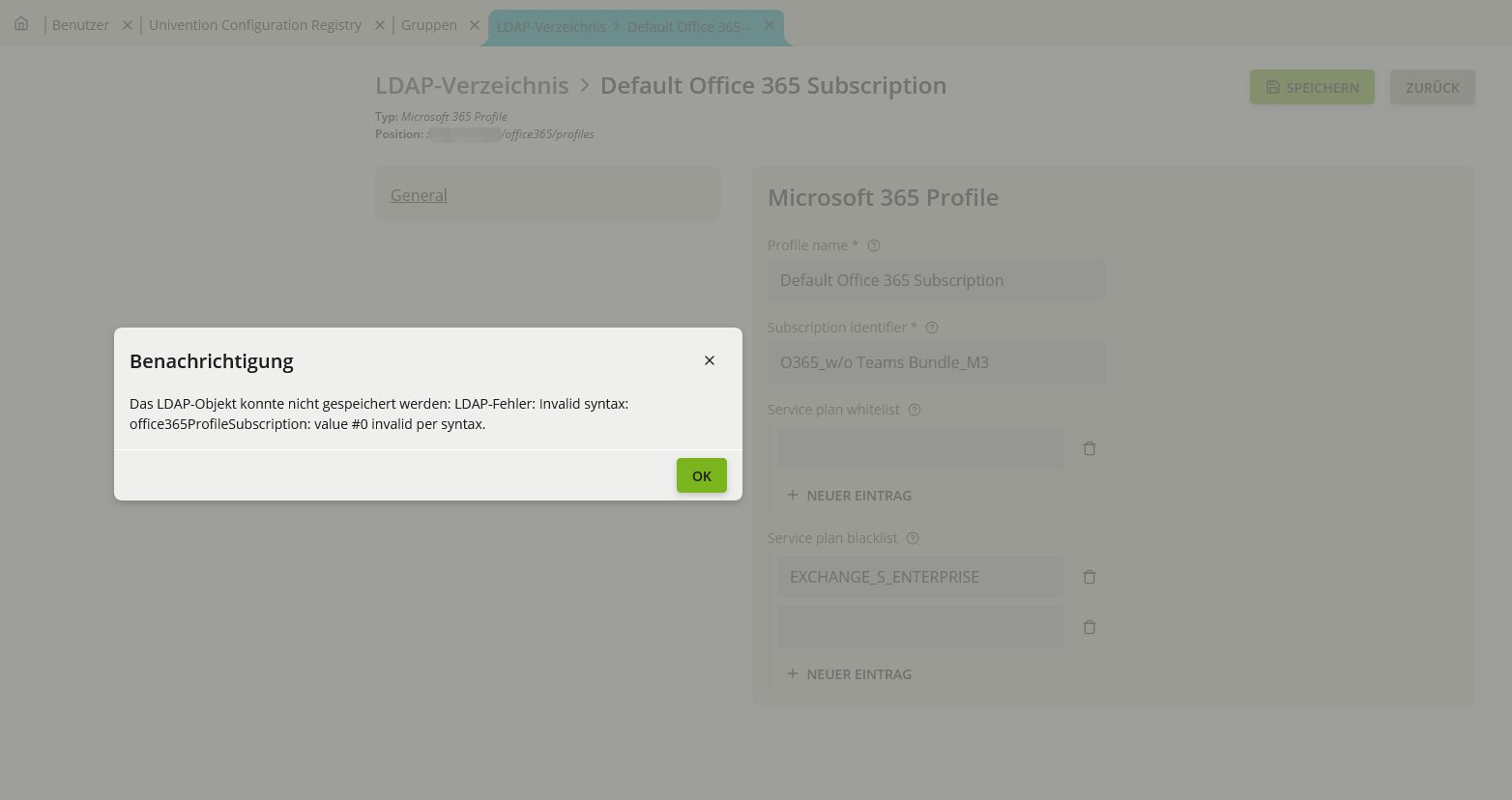Open help icon next to Profile name
Screen dimensions: 1512x800
coord(874,245)
